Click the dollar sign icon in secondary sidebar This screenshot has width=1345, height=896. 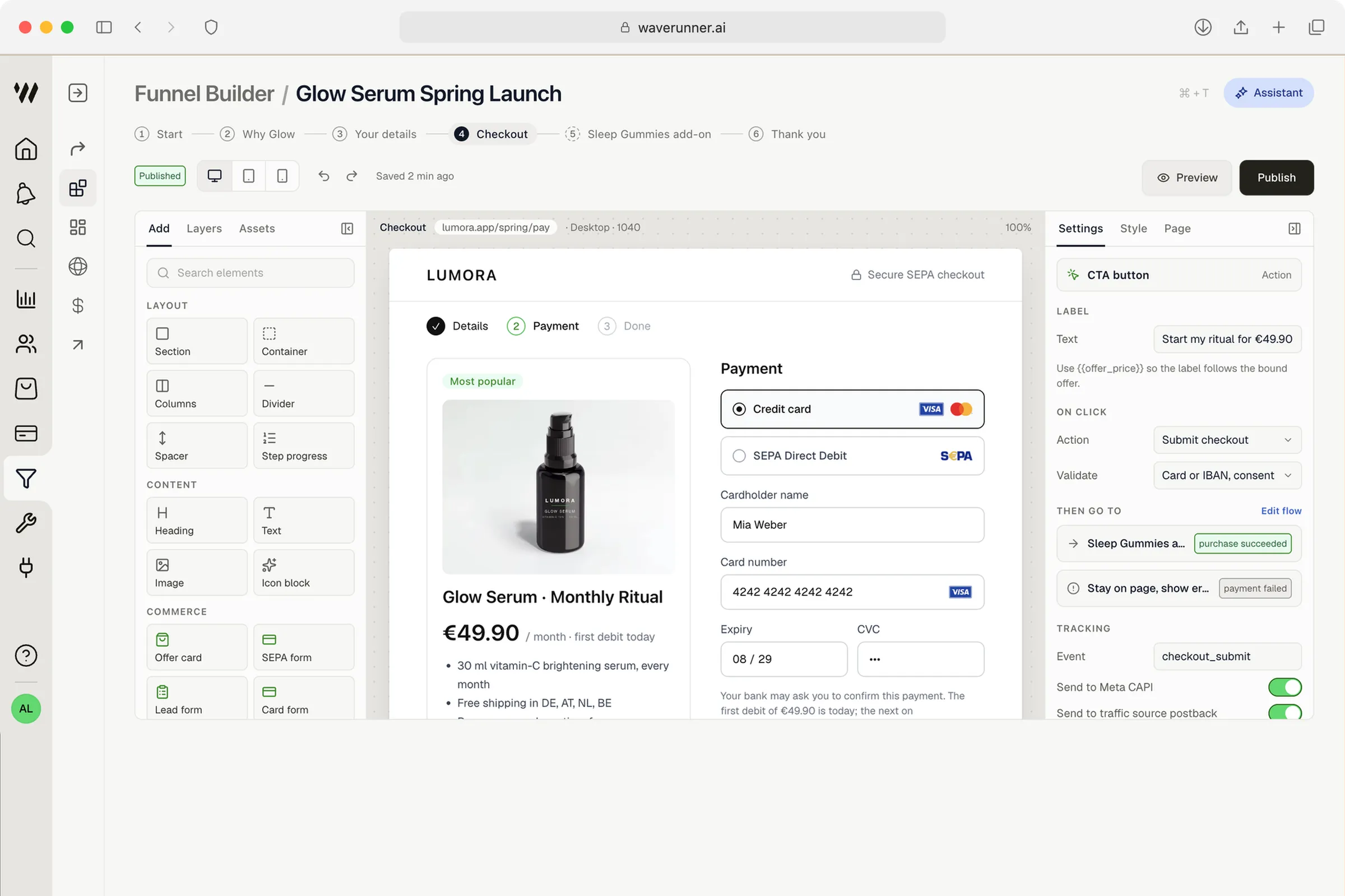(78, 306)
